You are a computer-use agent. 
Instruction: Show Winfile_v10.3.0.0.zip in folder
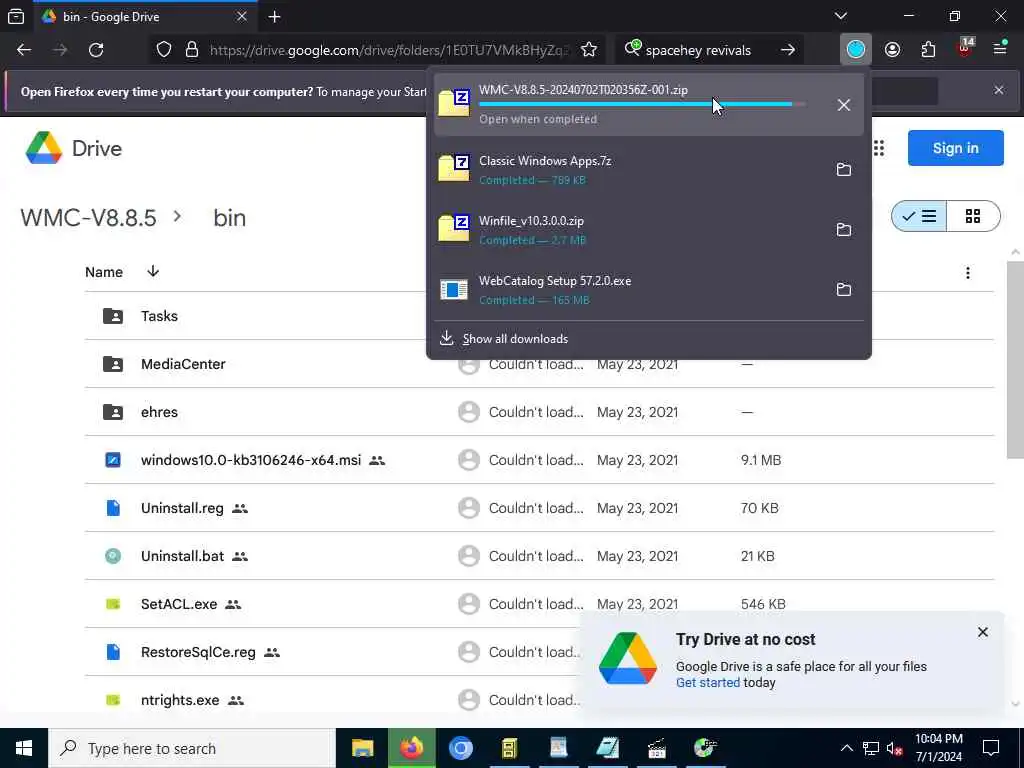[844, 230]
